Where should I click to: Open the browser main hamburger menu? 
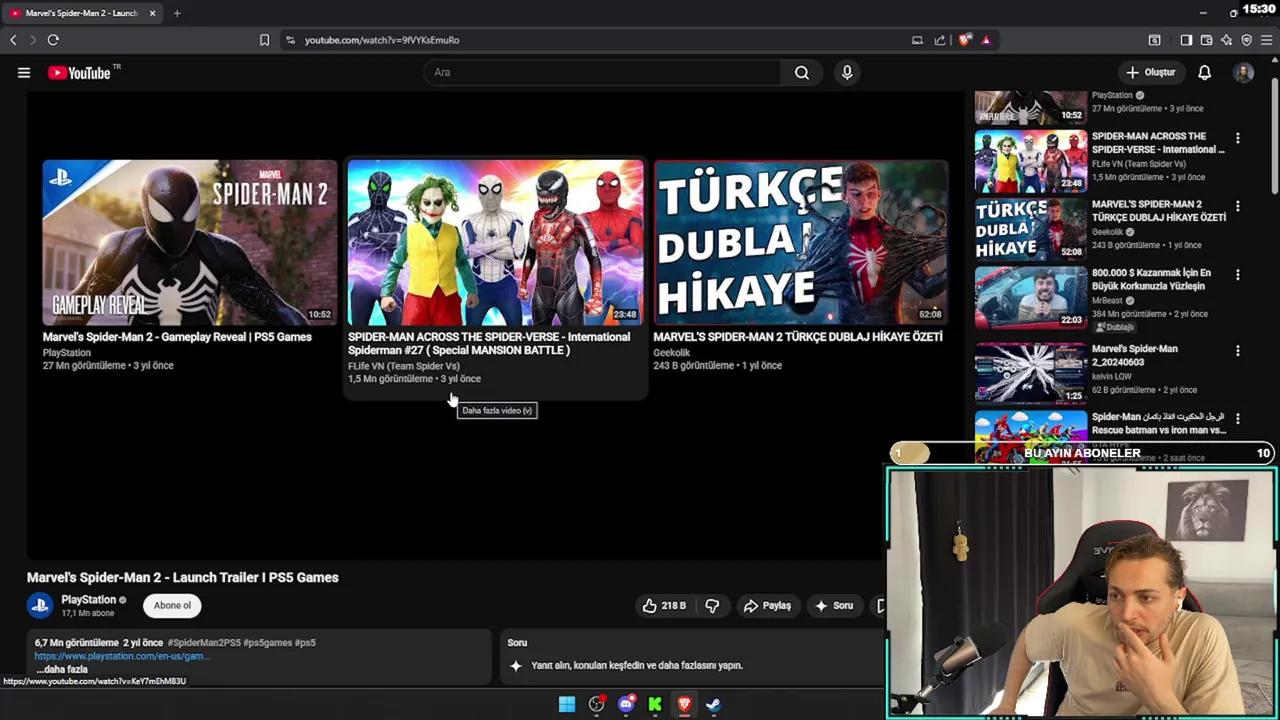pos(1266,40)
